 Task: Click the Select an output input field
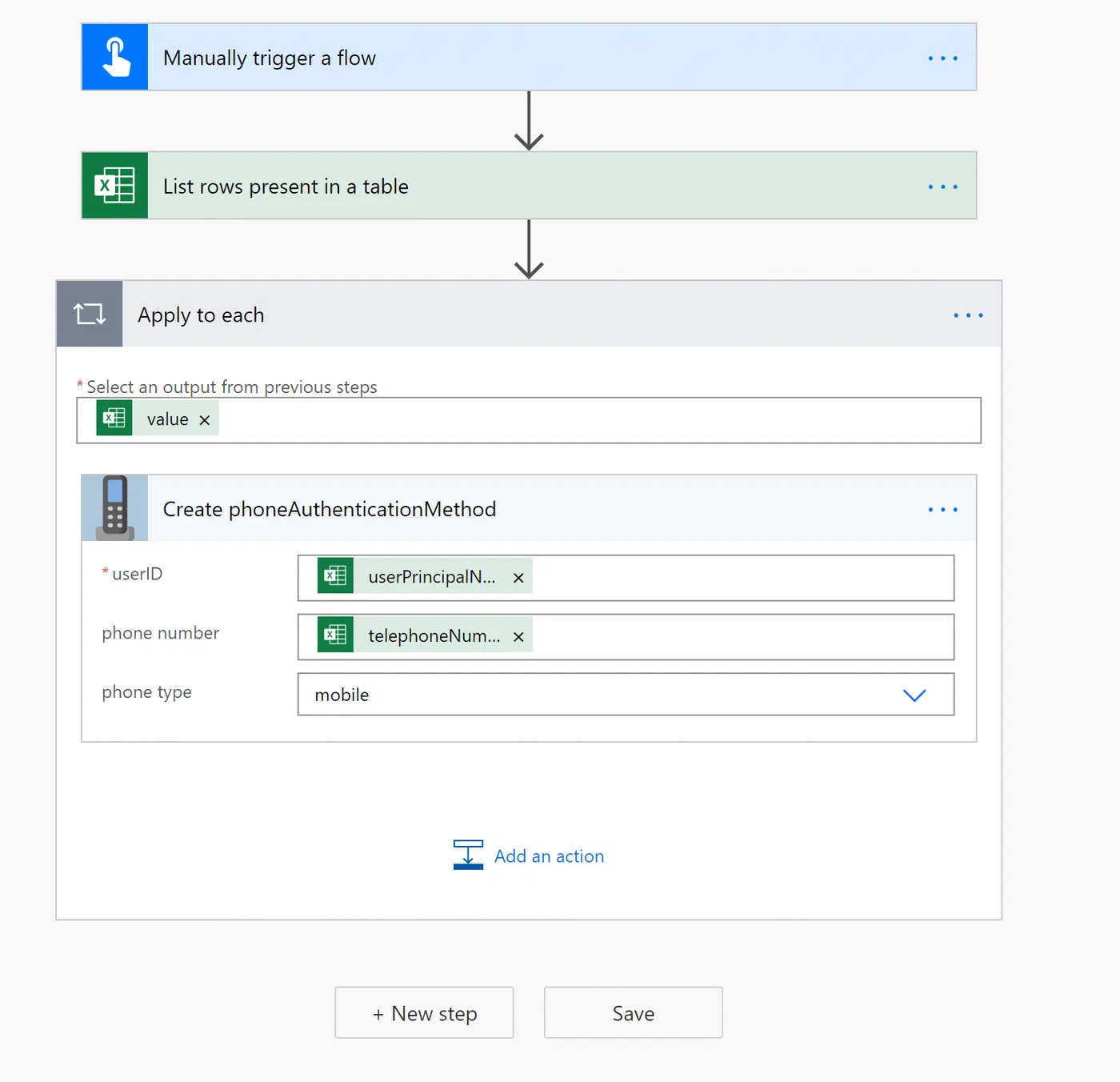coord(529,420)
